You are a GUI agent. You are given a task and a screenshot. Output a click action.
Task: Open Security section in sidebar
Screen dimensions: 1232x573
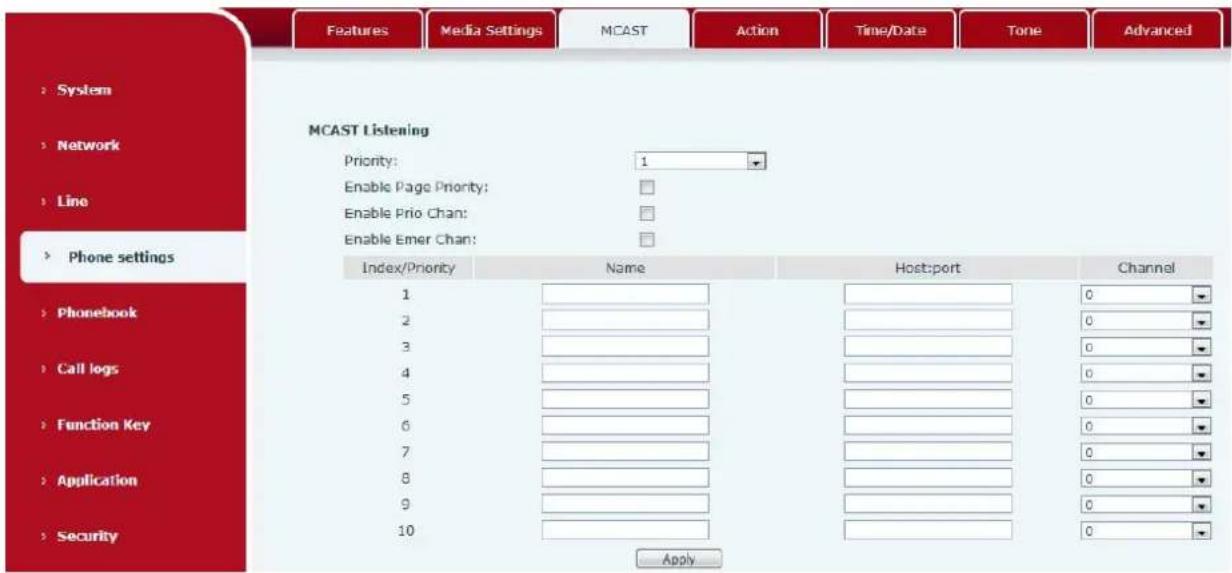87,536
